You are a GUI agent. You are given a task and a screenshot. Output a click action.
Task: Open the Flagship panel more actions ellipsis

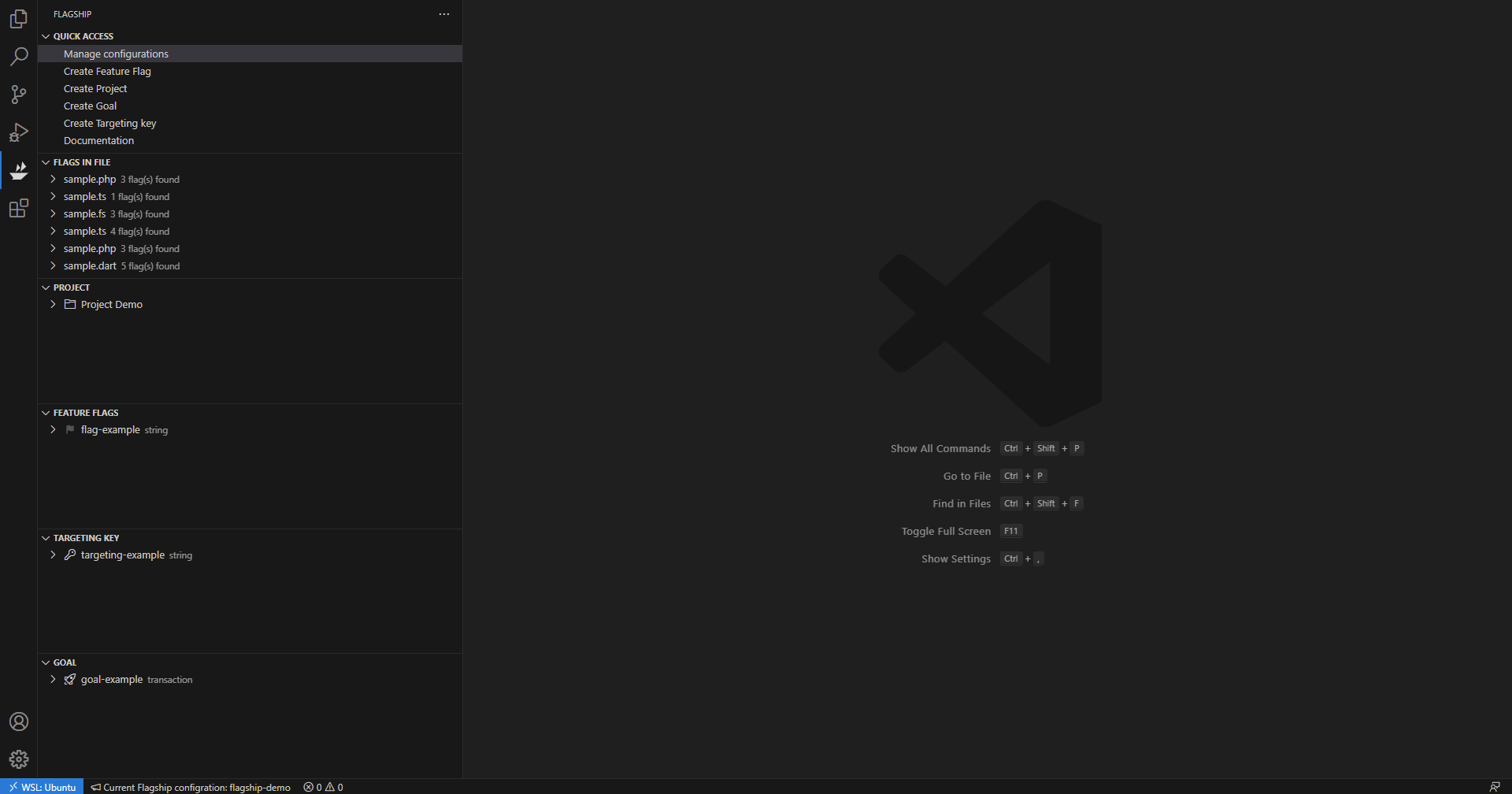444,14
